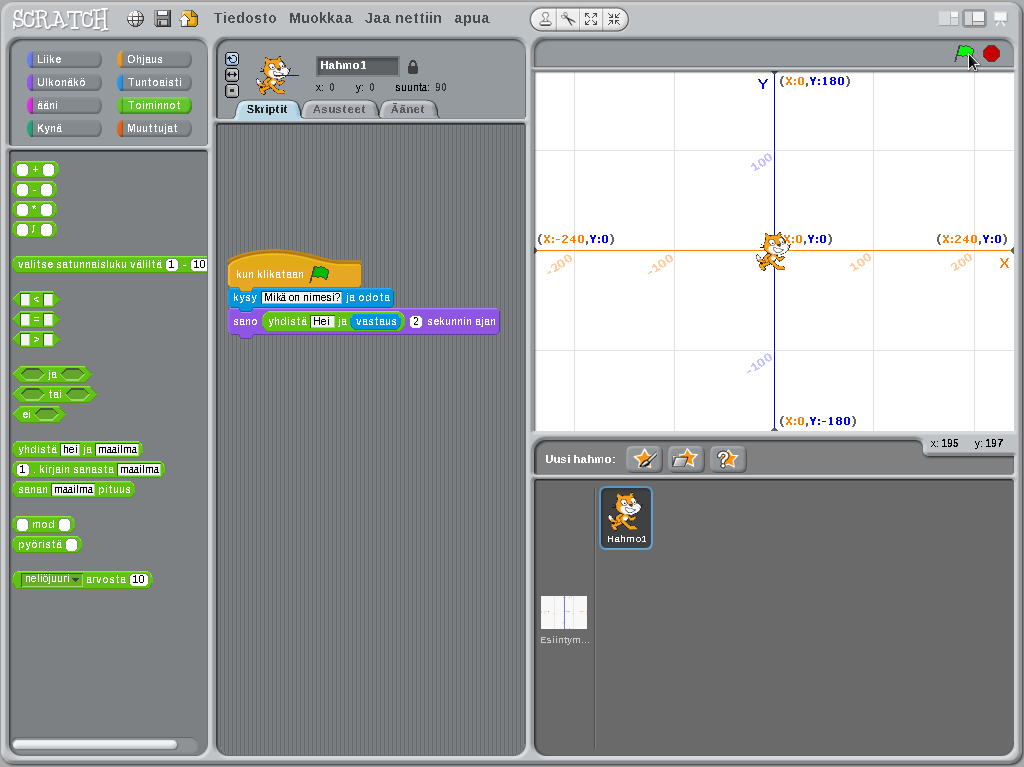Click the seconds value 2 in sano block
The image size is (1024, 767).
[x=415, y=321]
